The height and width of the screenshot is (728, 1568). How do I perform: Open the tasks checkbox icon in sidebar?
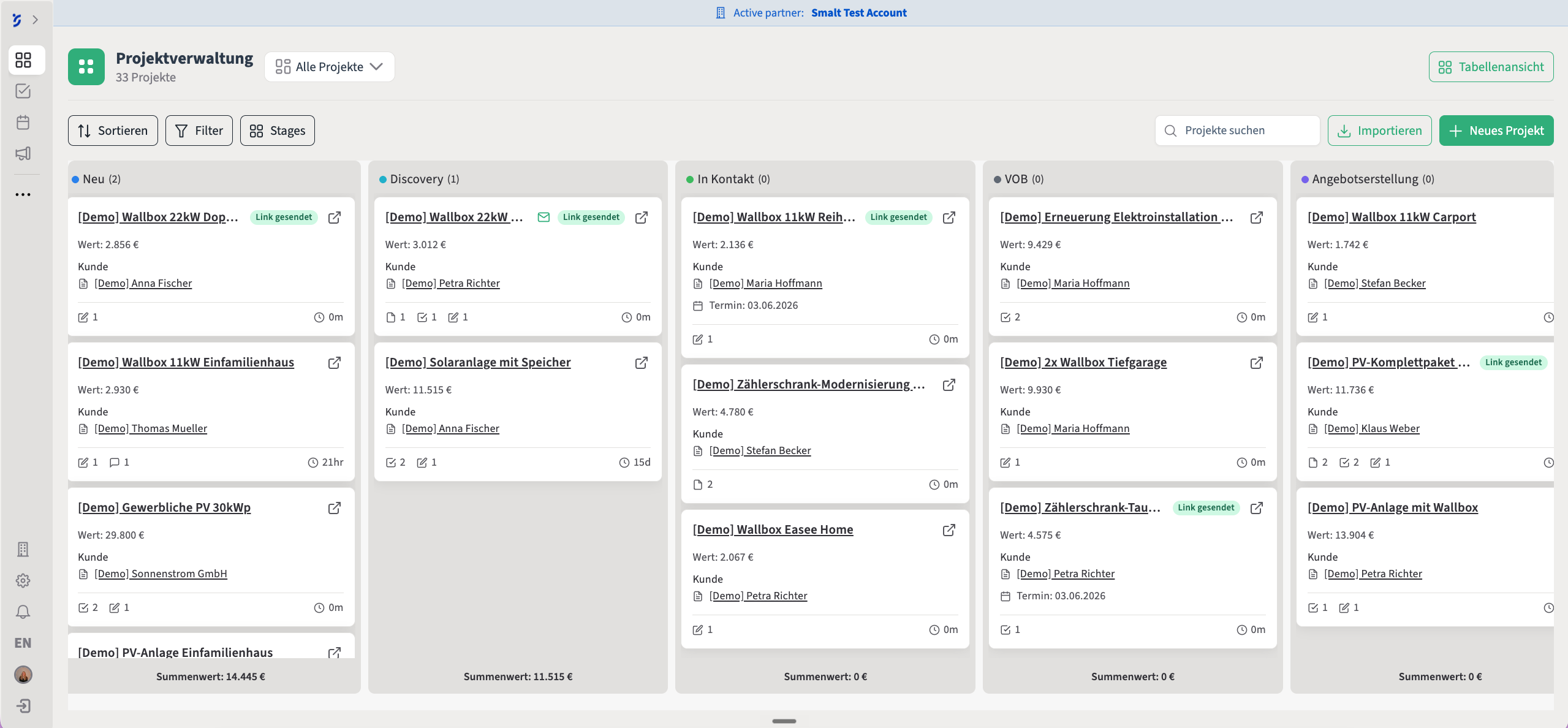[23, 91]
